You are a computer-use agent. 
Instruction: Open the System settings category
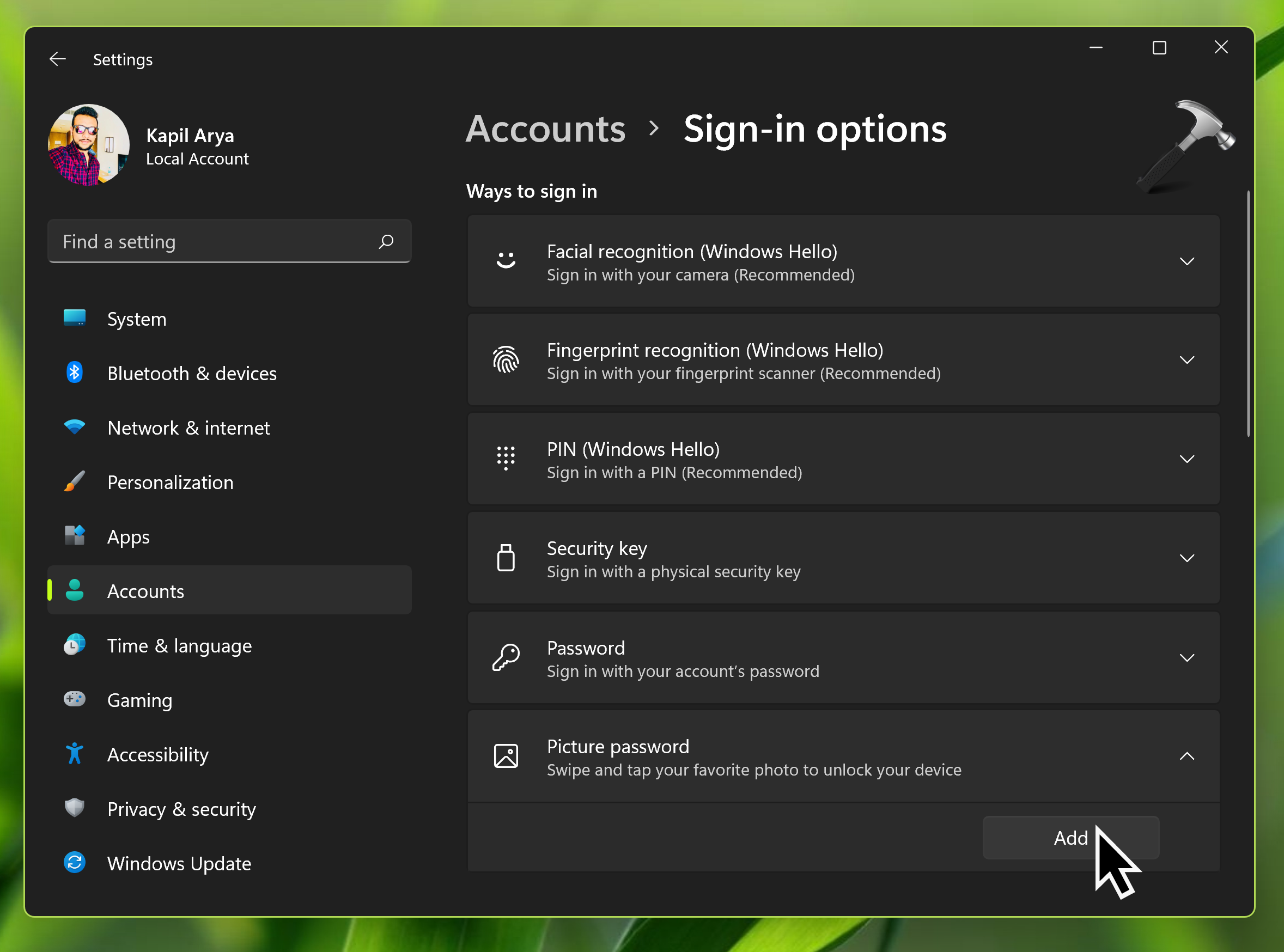137,319
